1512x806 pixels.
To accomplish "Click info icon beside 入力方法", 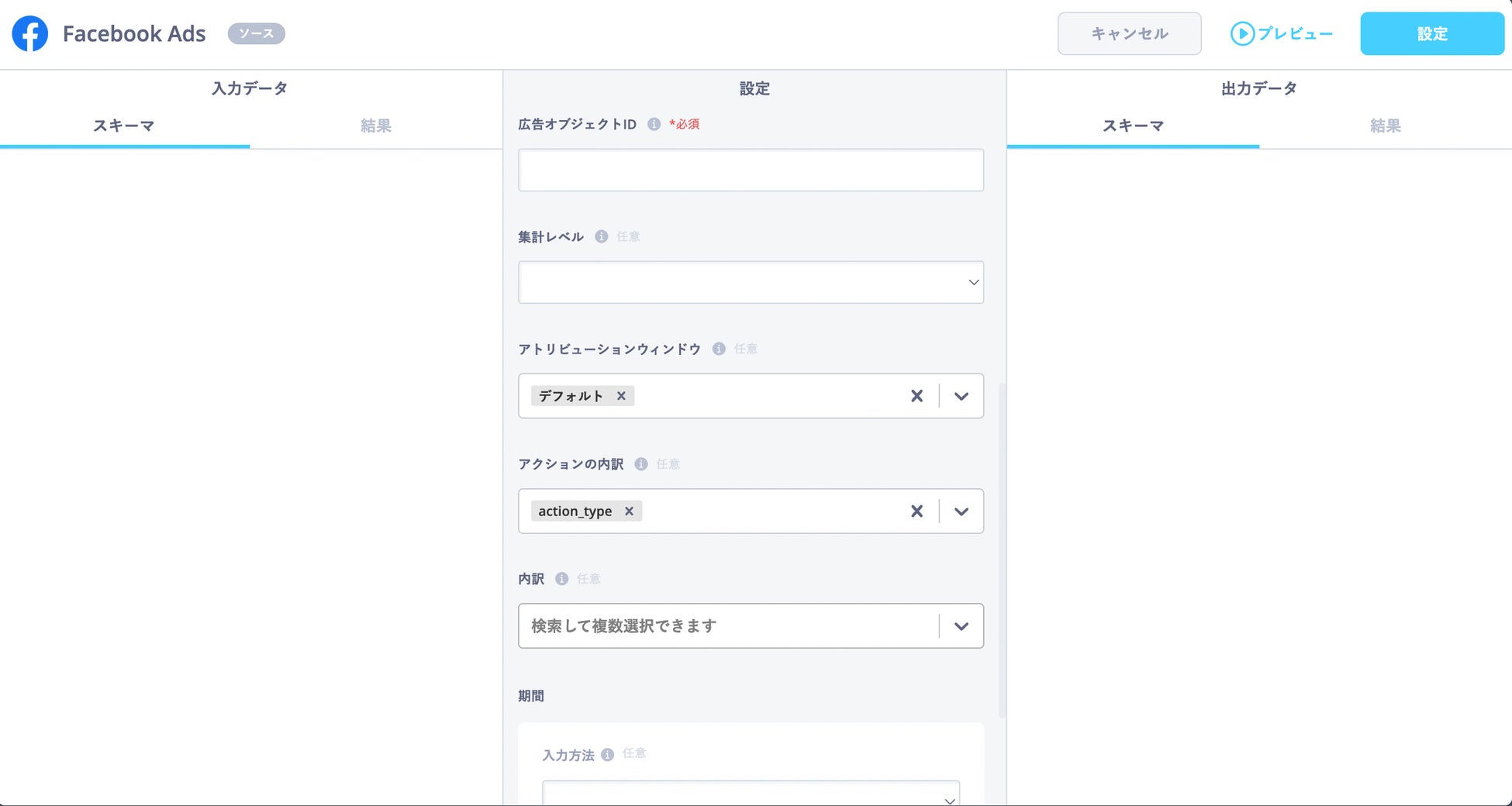I will pos(607,755).
